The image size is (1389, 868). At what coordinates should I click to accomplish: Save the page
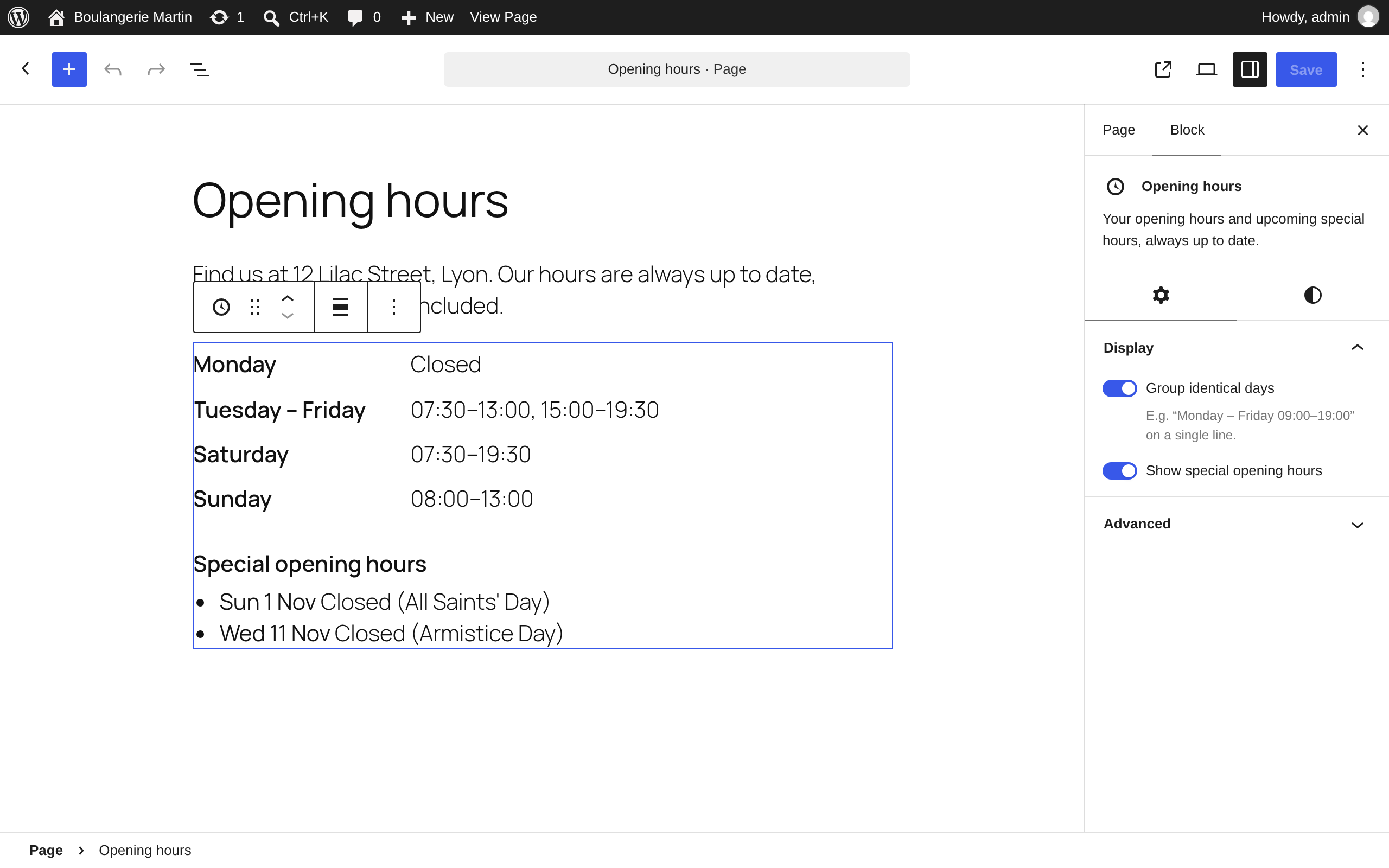1307,69
